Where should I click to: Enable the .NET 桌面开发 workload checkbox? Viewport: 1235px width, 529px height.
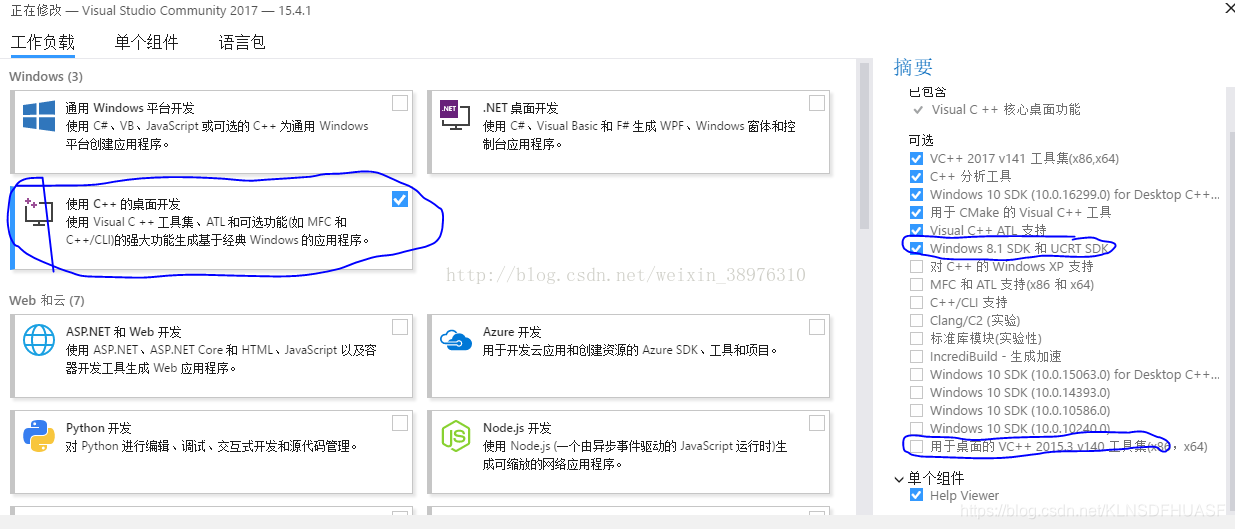click(817, 103)
